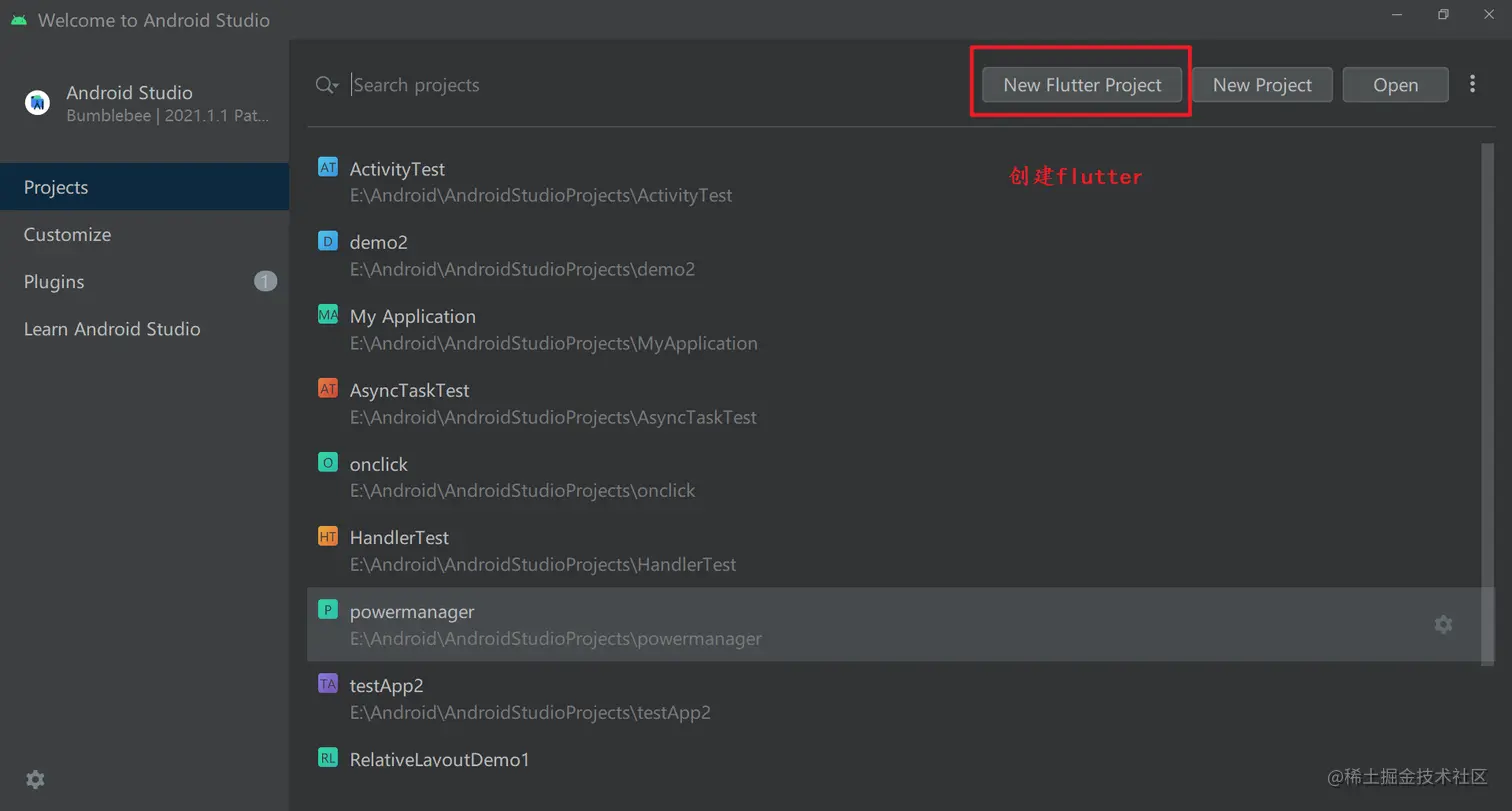Open the three-dot more actions menu
The image size is (1512, 811).
(1472, 84)
